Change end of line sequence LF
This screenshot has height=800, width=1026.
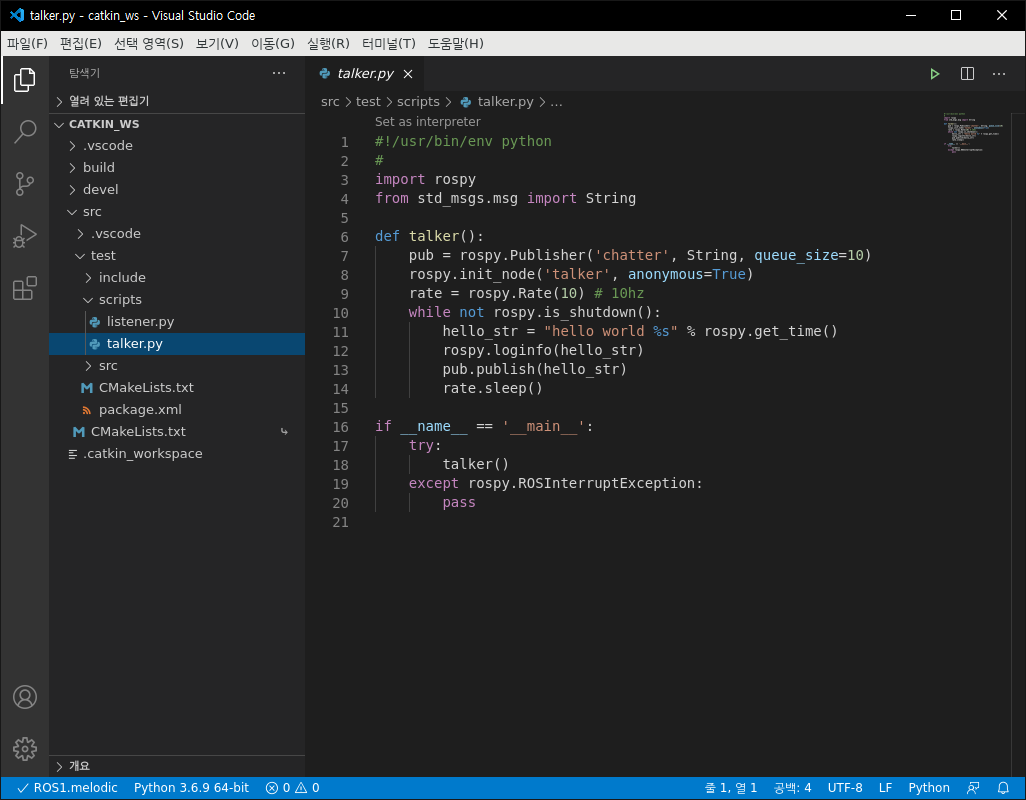885,788
